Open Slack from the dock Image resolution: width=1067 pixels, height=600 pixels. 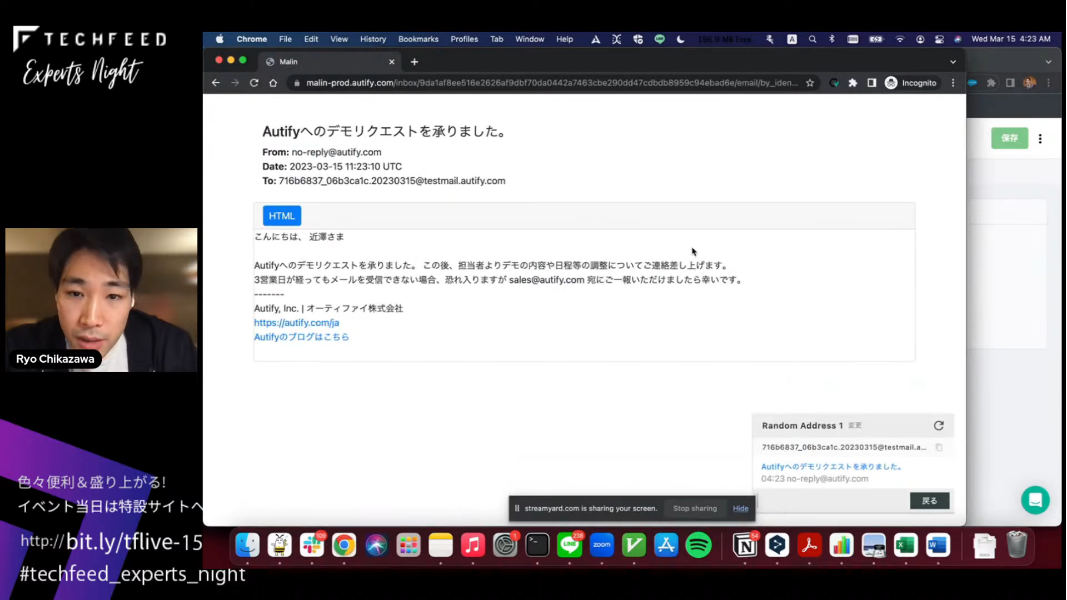coord(312,545)
